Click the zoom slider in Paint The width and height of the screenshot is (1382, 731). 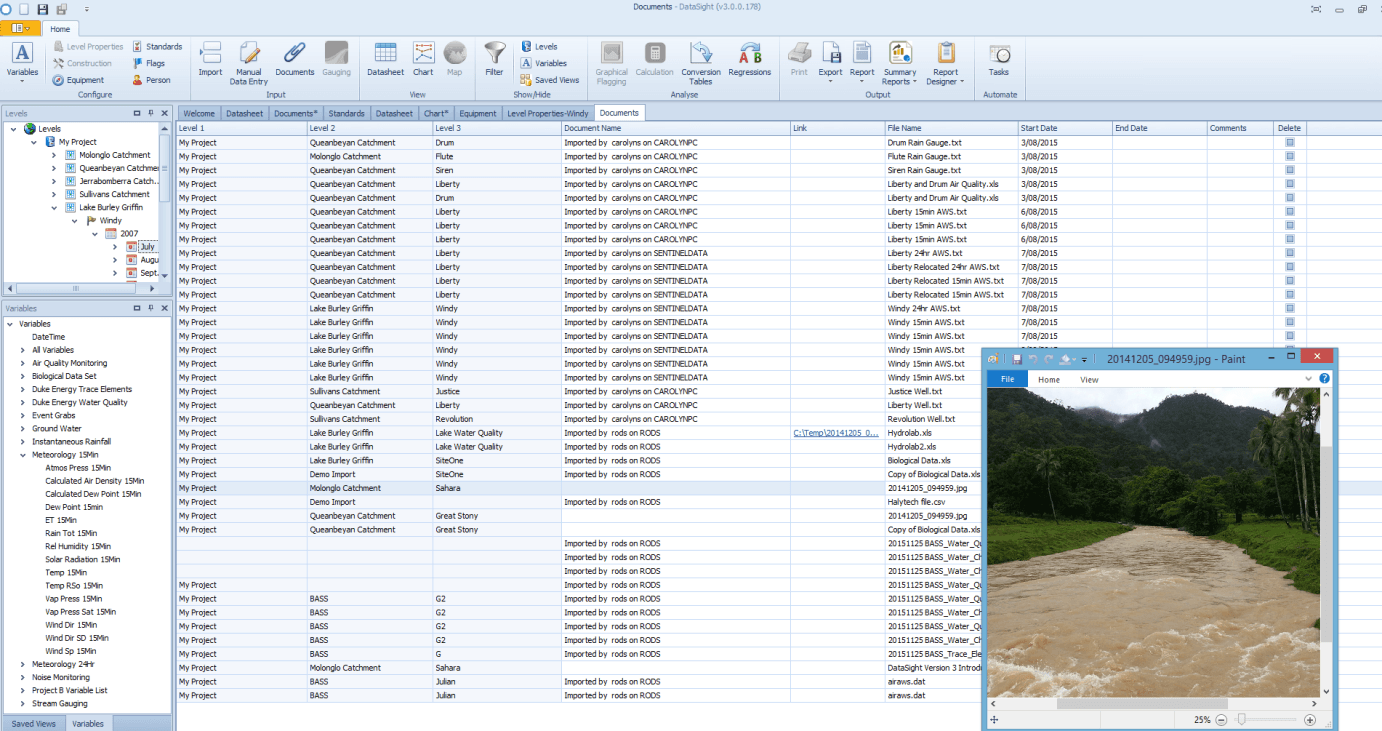tap(1243, 719)
